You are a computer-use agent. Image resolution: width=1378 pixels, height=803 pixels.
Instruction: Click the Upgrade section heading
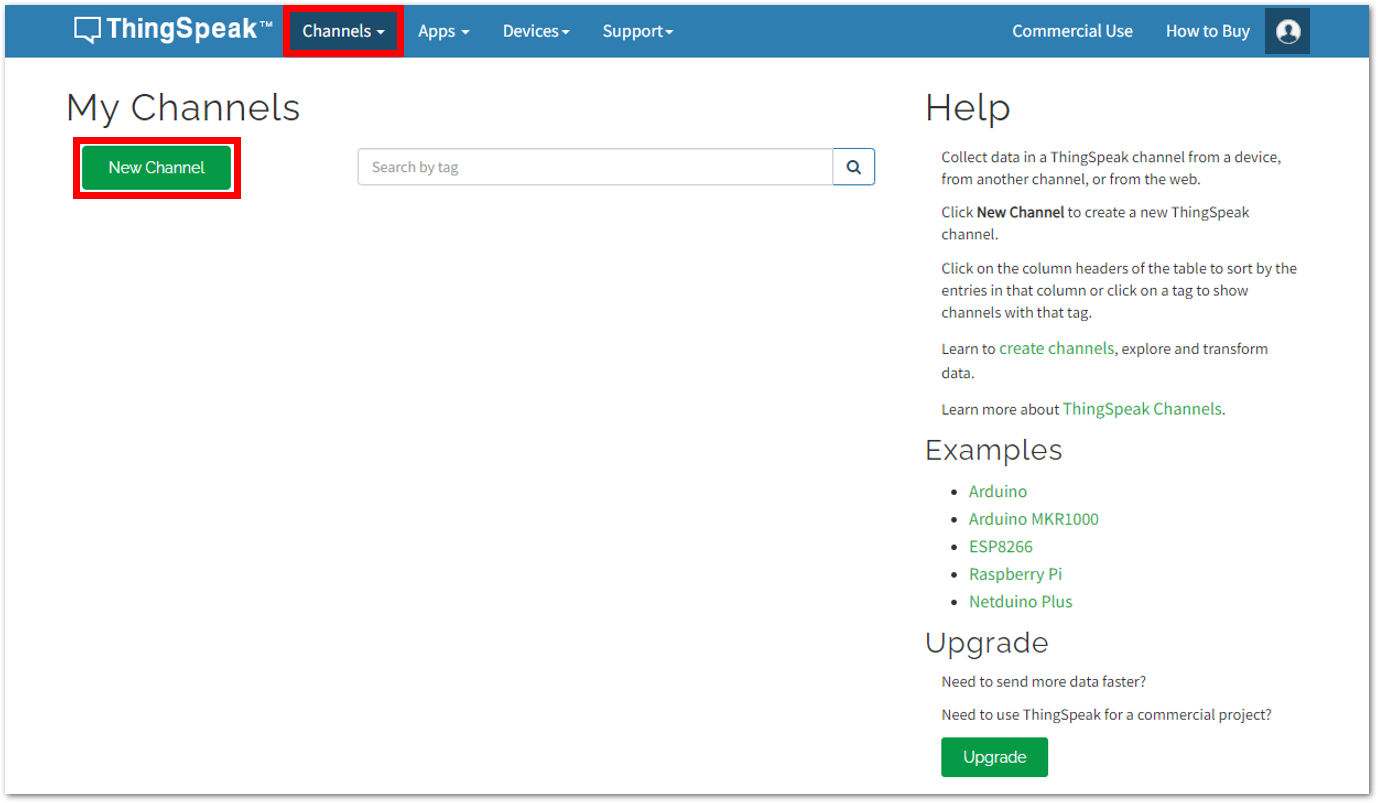pyautogui.click(x=987, y=643)
